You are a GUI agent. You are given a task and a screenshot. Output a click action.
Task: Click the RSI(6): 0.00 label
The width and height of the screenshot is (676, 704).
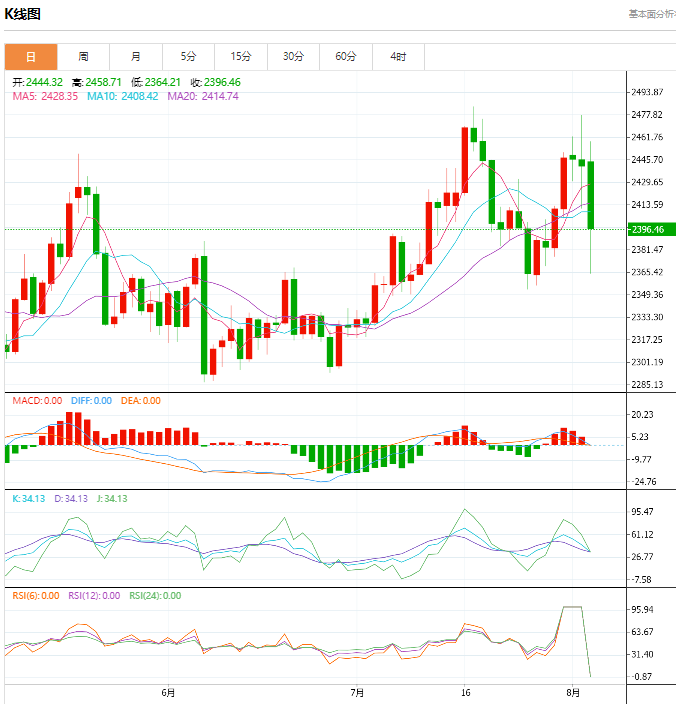36,596
